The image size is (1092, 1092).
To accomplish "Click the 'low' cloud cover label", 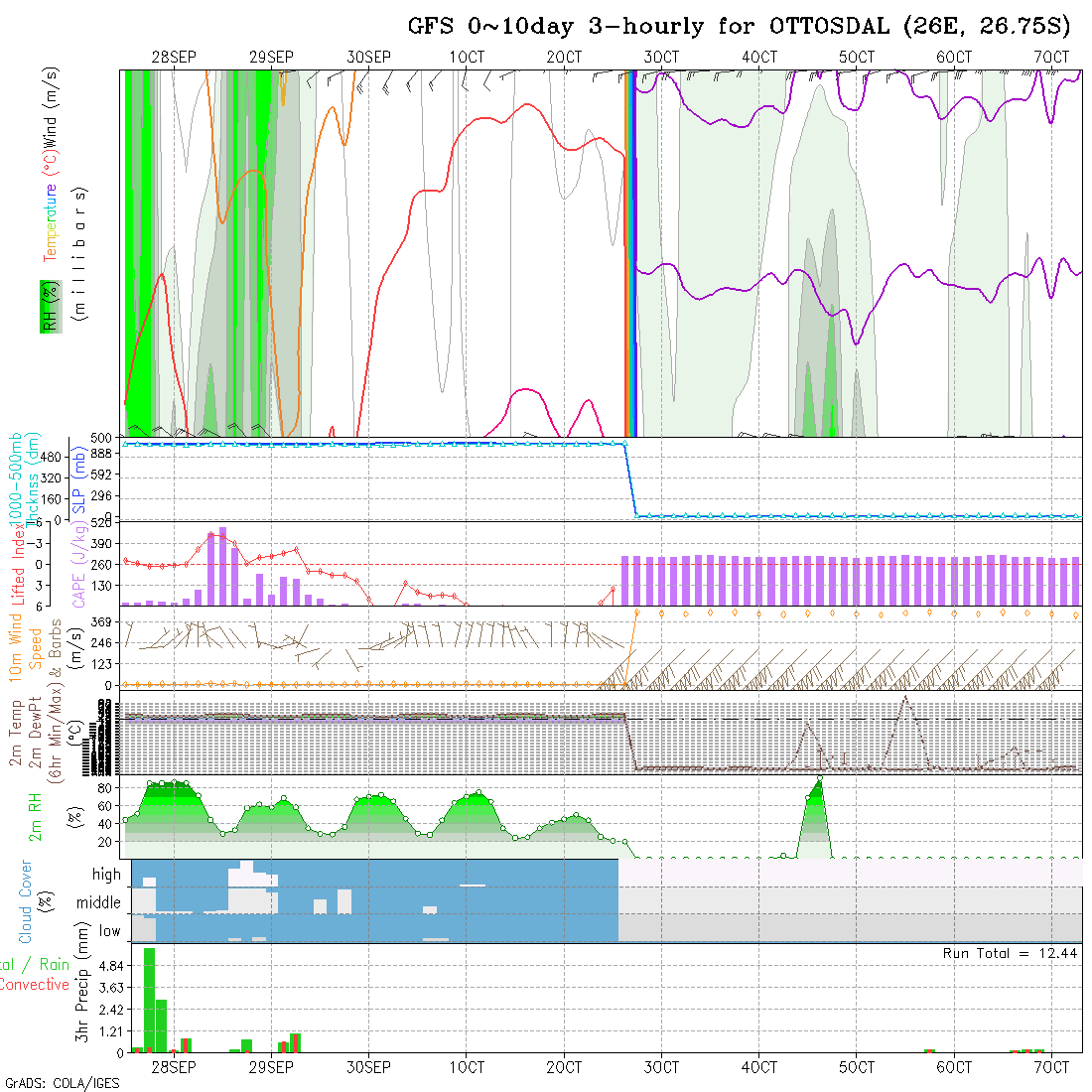I will [x=109, y=931].
